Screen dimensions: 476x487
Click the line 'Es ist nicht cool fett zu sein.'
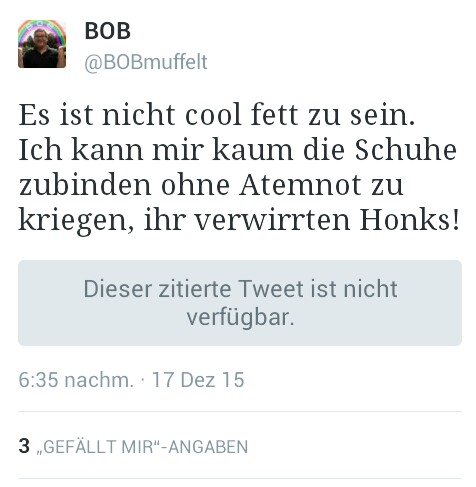(217, 115)
